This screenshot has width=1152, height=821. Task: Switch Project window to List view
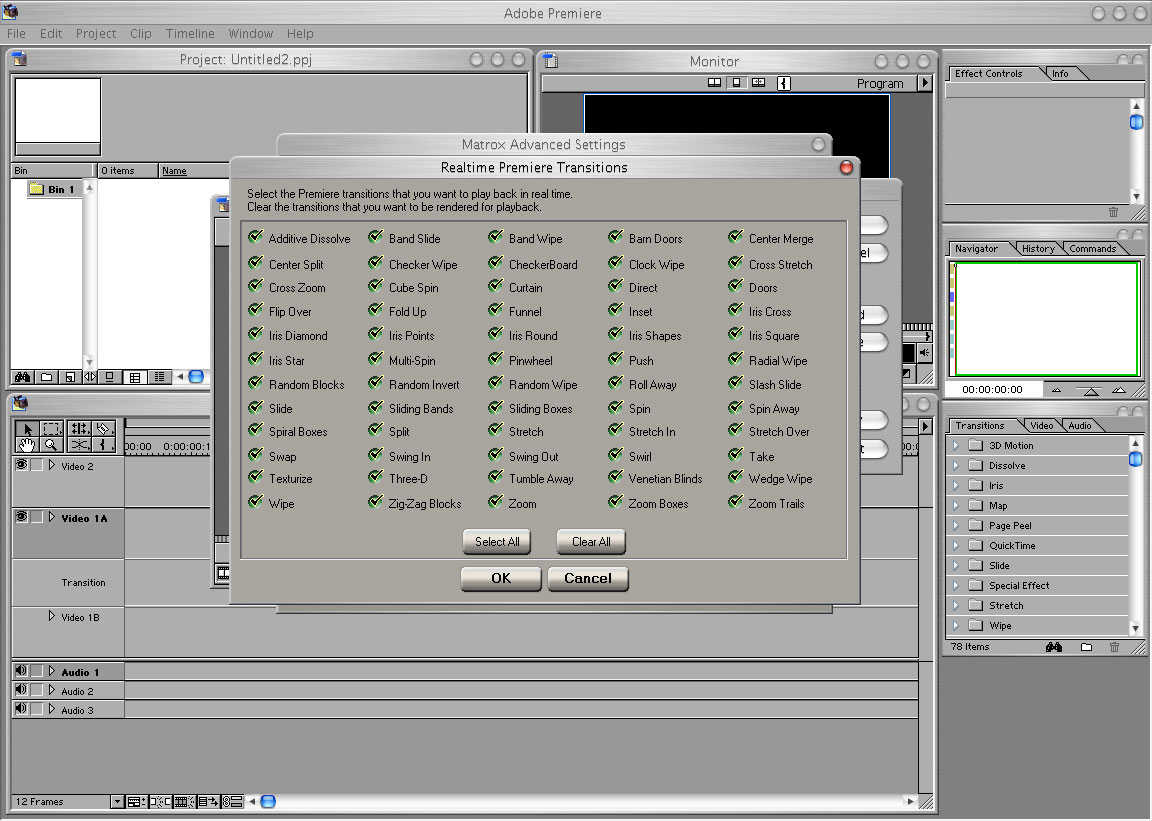(x=159, y=377)
